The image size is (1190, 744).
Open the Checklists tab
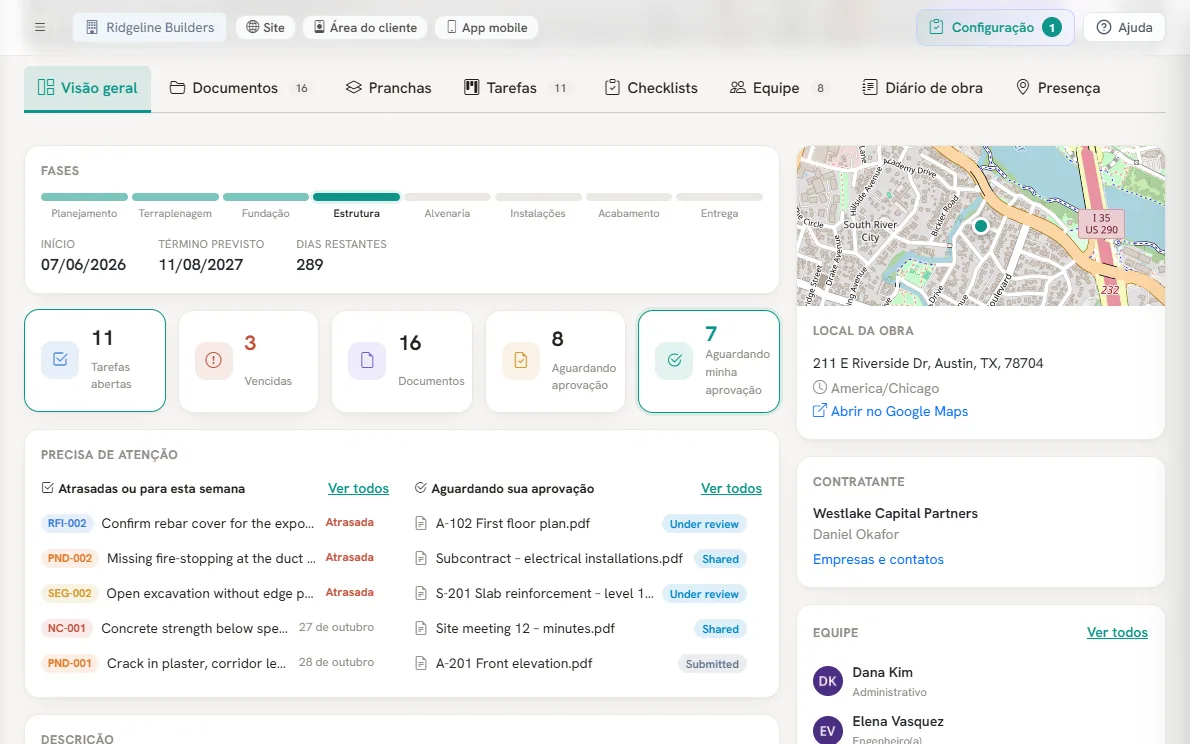[650, 88]
